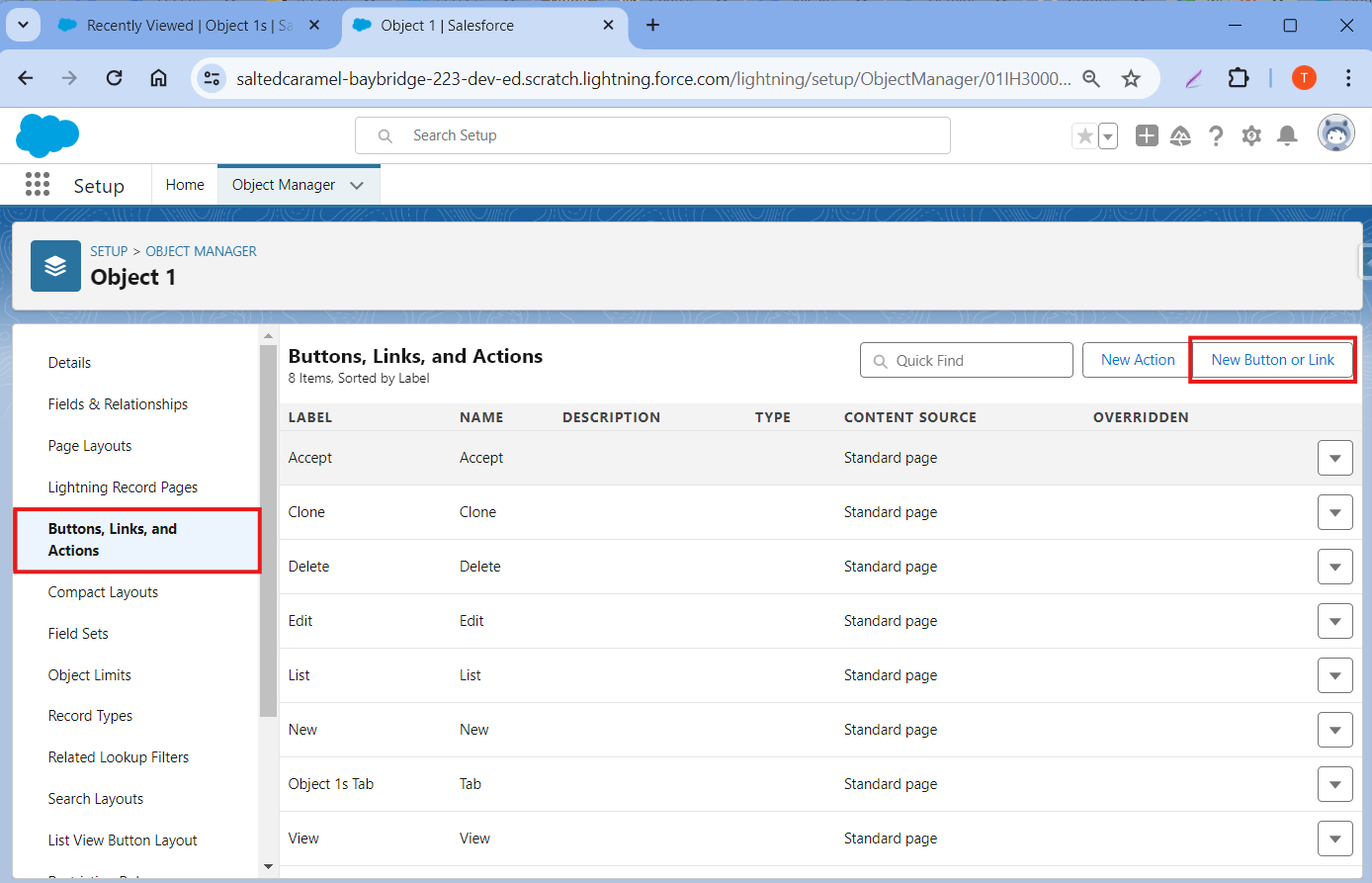Click sidebar scrollbar down arrow
This screenshot has height=883, width=1372.
pos(268,867)
